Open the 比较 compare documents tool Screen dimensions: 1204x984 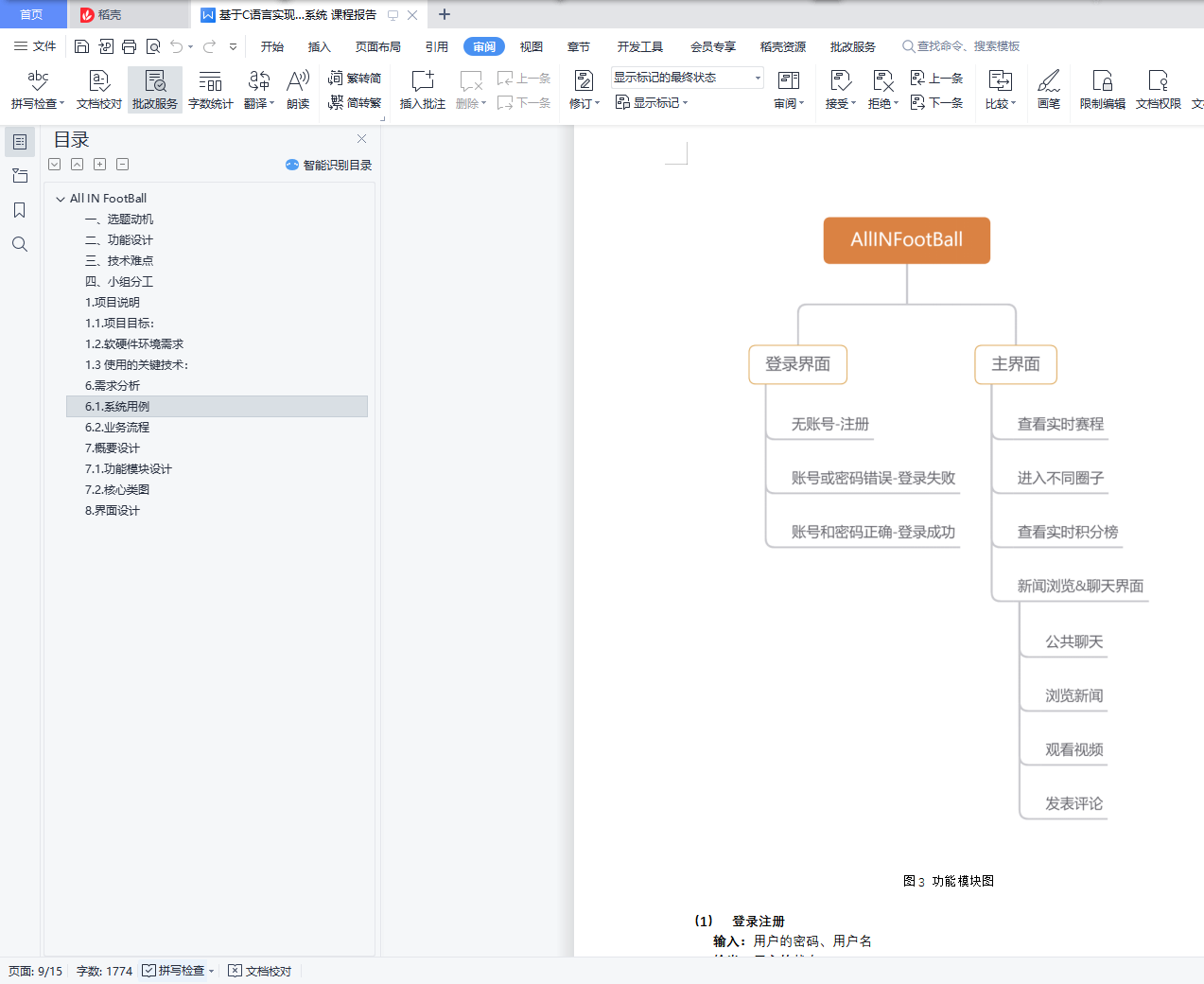coord(1001,89)
